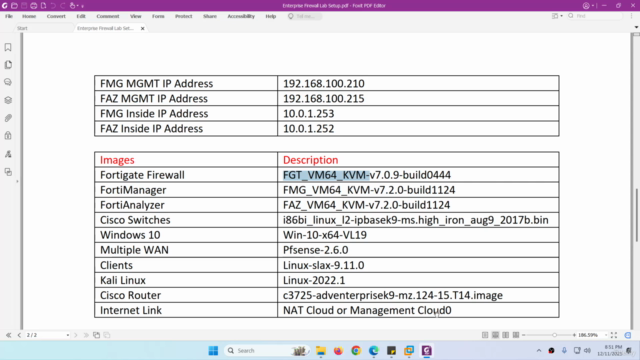
Task: Select continuous facing view mode
Action: (516, 335)
